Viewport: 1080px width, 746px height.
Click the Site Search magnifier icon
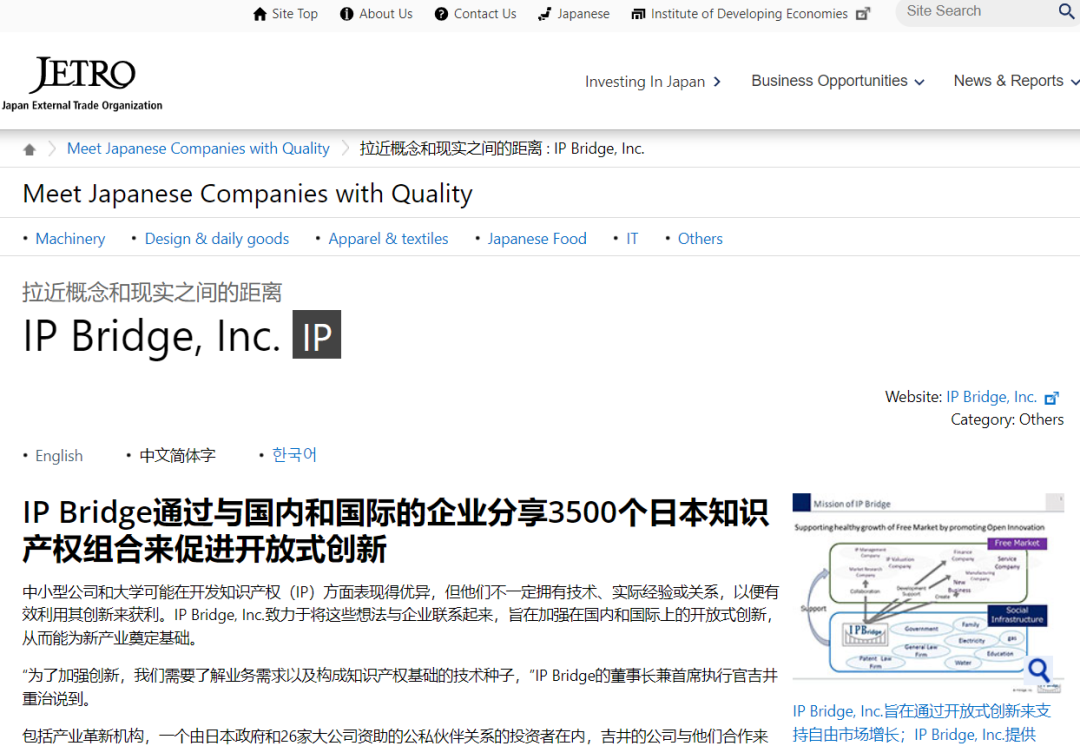(x=1066, y=11)
